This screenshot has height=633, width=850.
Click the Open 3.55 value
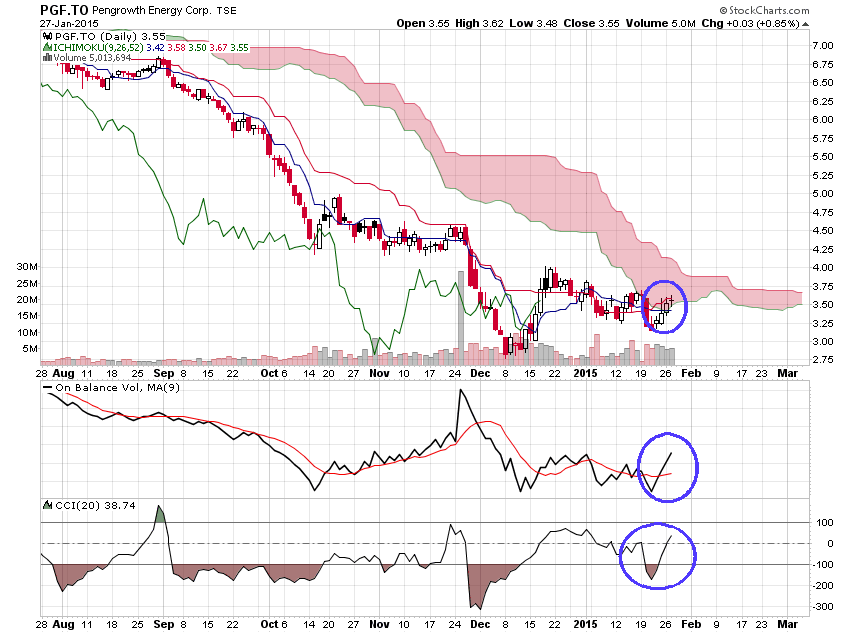[423, 23]
